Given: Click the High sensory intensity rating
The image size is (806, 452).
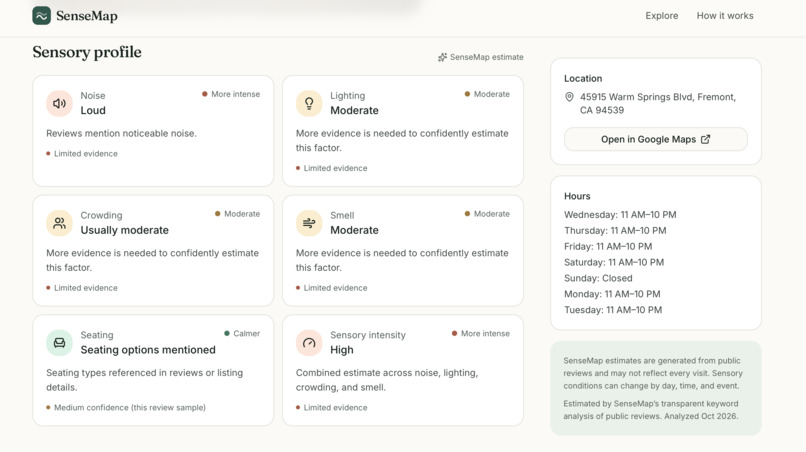Looking at the screenshot, I should [342, 350].
